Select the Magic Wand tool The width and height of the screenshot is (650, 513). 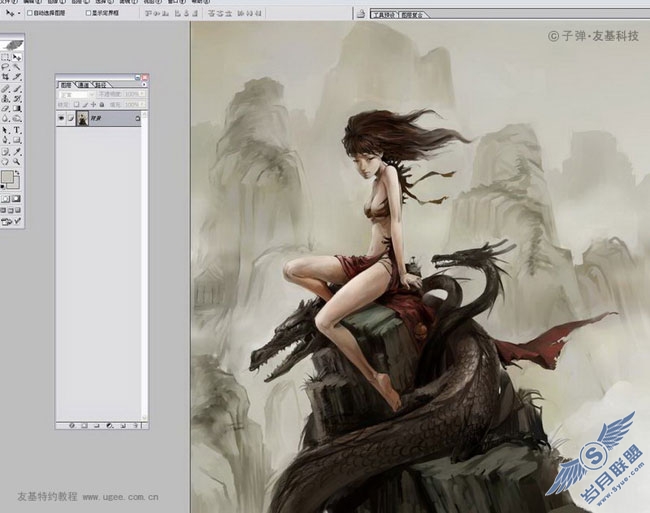coord(17,67)
